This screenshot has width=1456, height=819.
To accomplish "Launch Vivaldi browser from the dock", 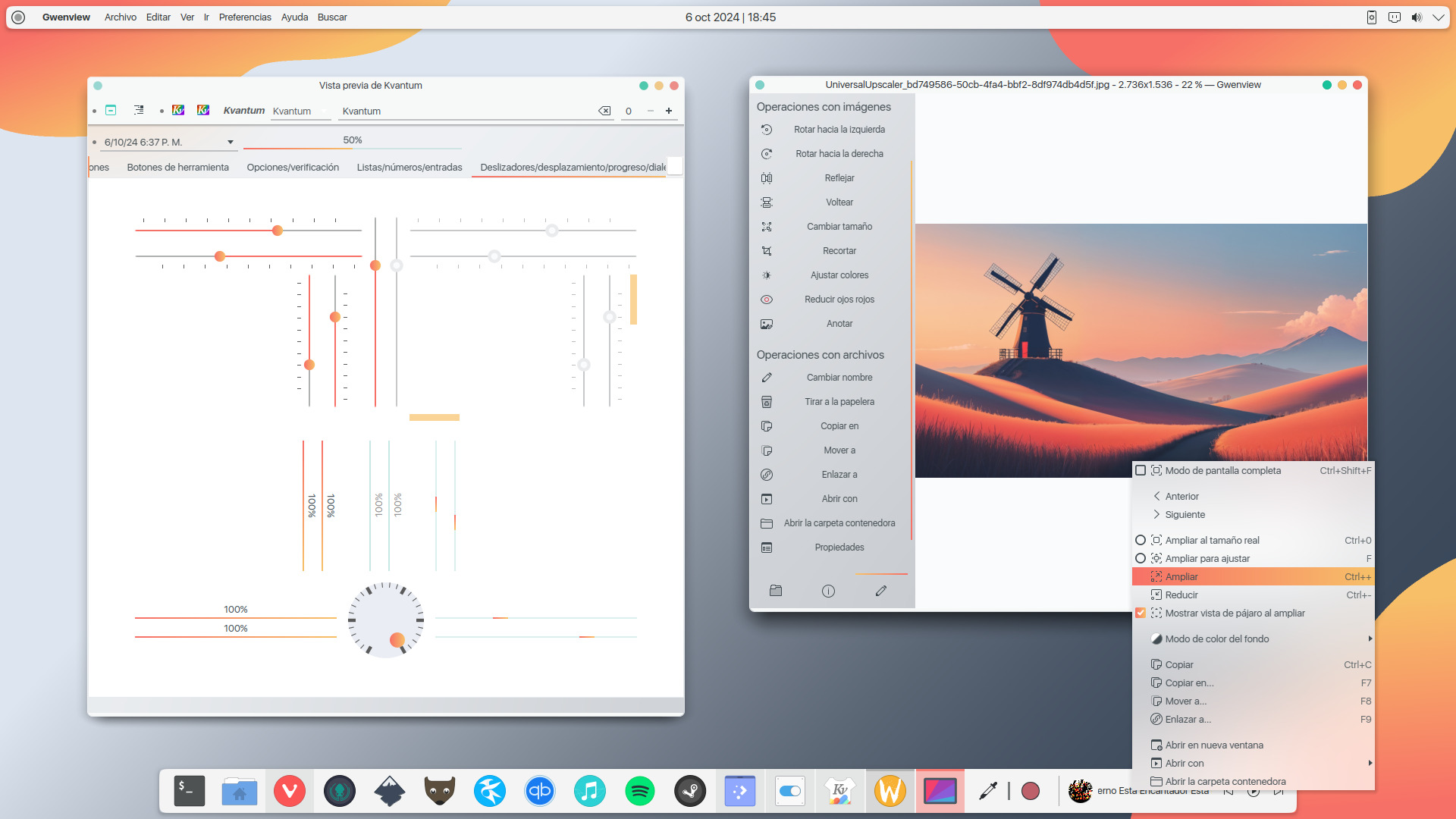I will [290, 791].
